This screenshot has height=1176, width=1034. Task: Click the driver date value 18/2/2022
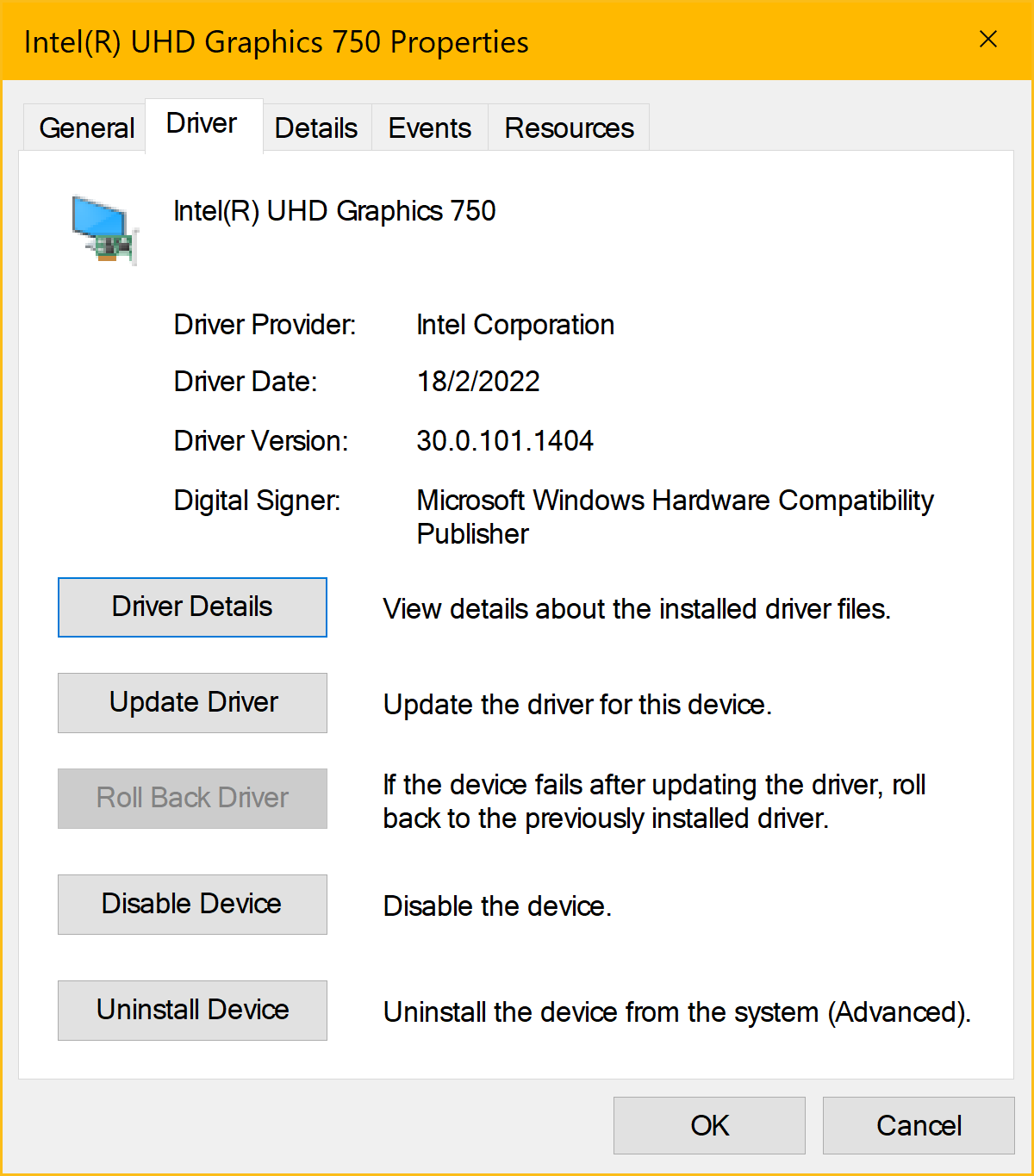478,382
